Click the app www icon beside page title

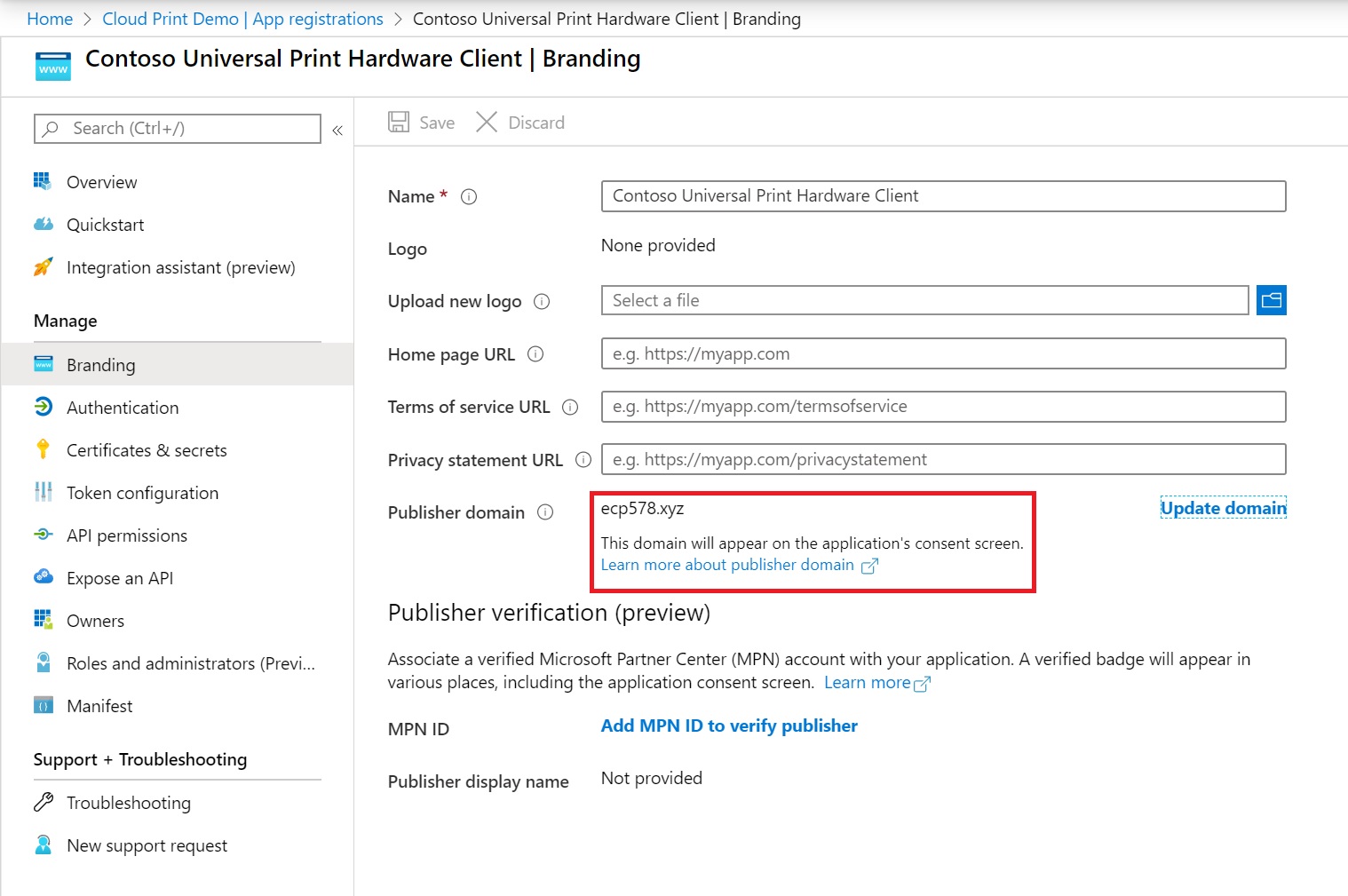pyautogui.click(x=53, y=67)
